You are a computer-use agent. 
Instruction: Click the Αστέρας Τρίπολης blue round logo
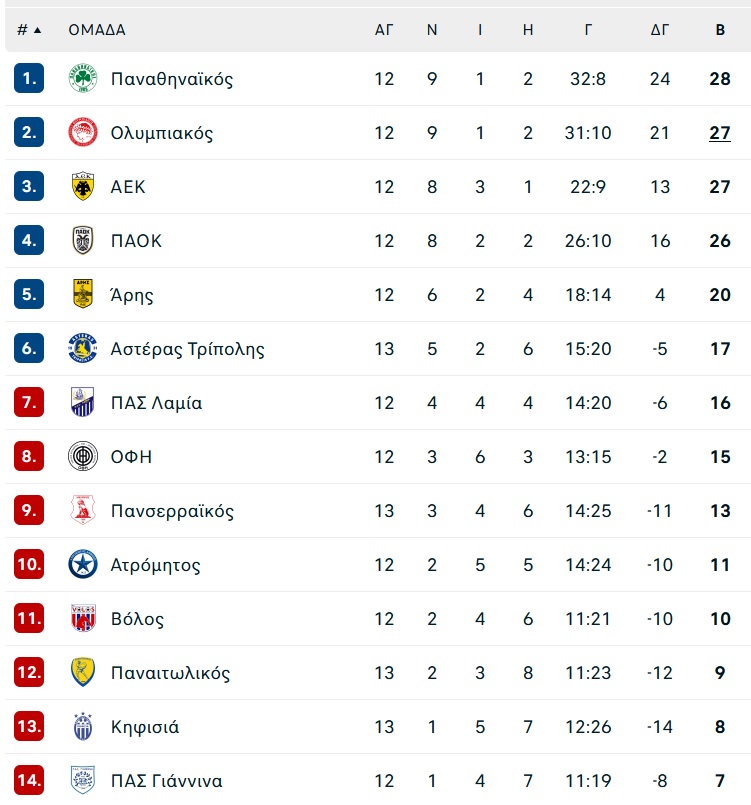coord(83,348)
